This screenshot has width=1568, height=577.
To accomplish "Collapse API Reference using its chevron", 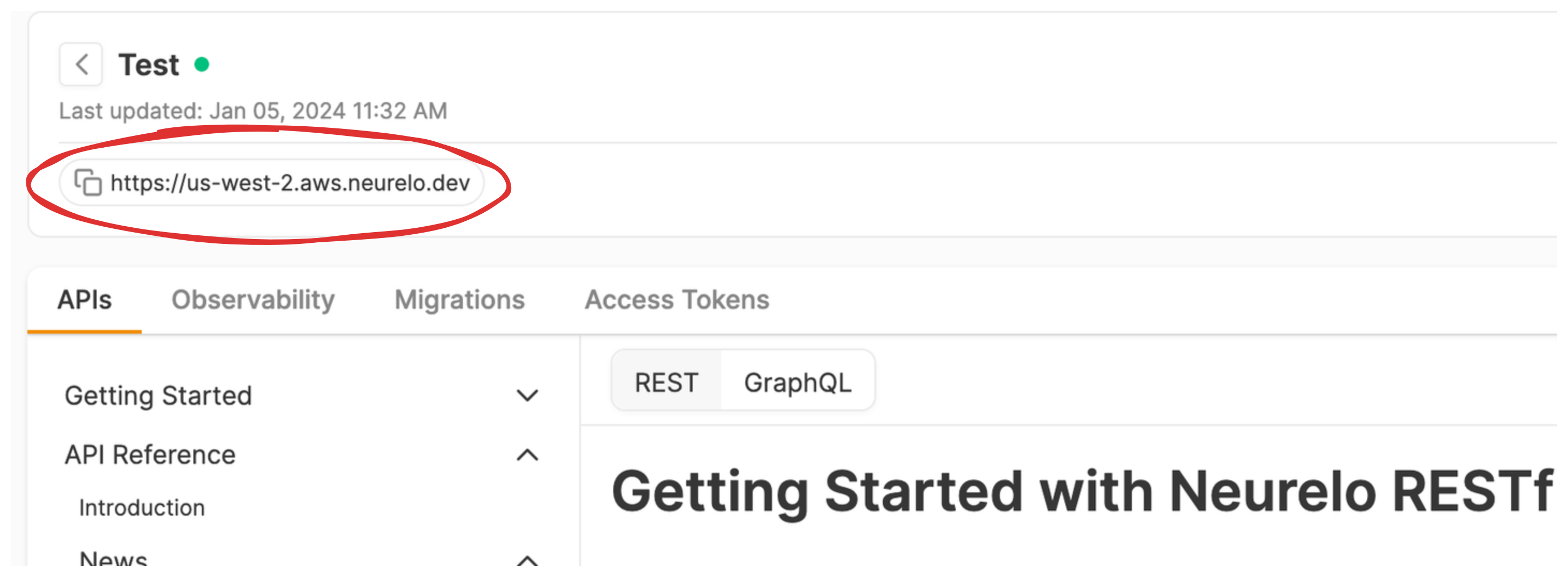I will click(527, 455).
